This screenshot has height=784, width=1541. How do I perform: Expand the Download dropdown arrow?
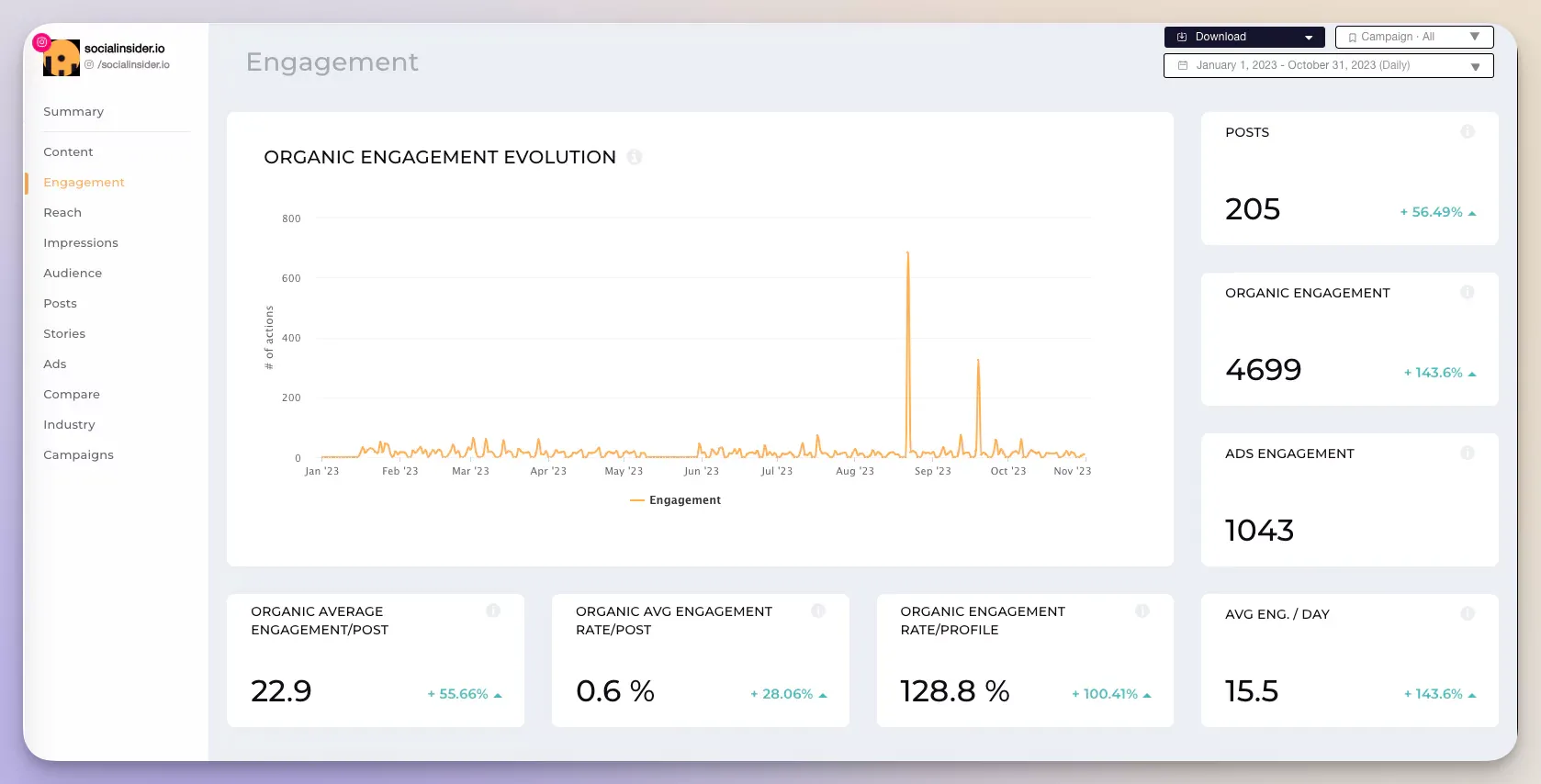pyautogui.click(x=1309, y=38)
